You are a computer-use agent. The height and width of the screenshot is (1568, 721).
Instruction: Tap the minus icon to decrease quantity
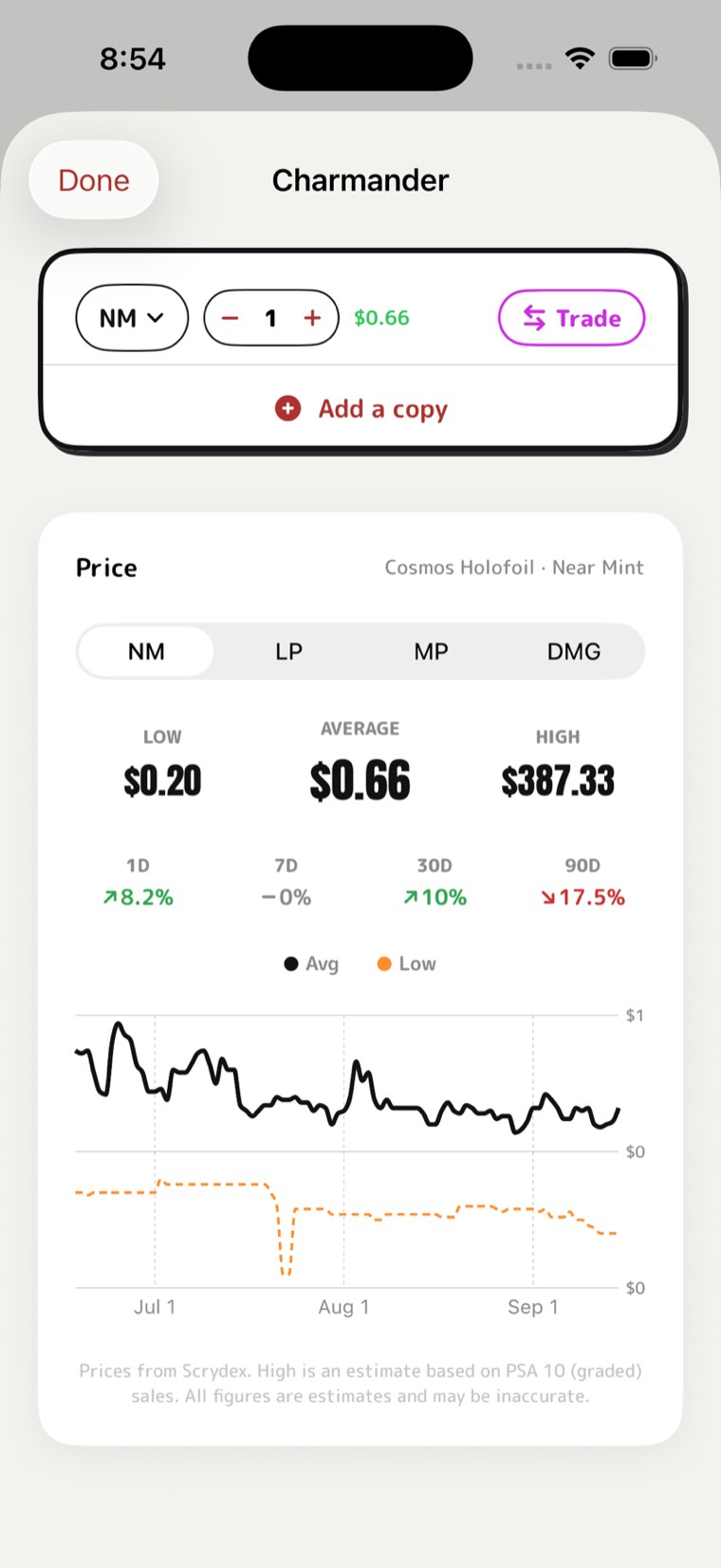(230, 318)
